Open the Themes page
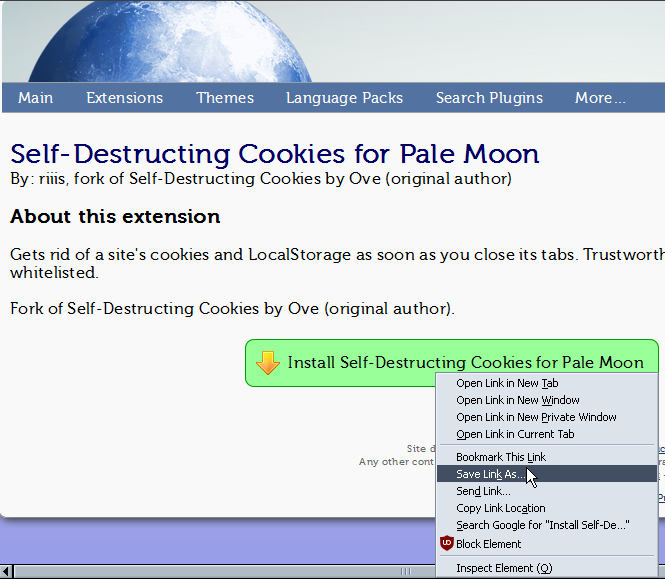 225,98
